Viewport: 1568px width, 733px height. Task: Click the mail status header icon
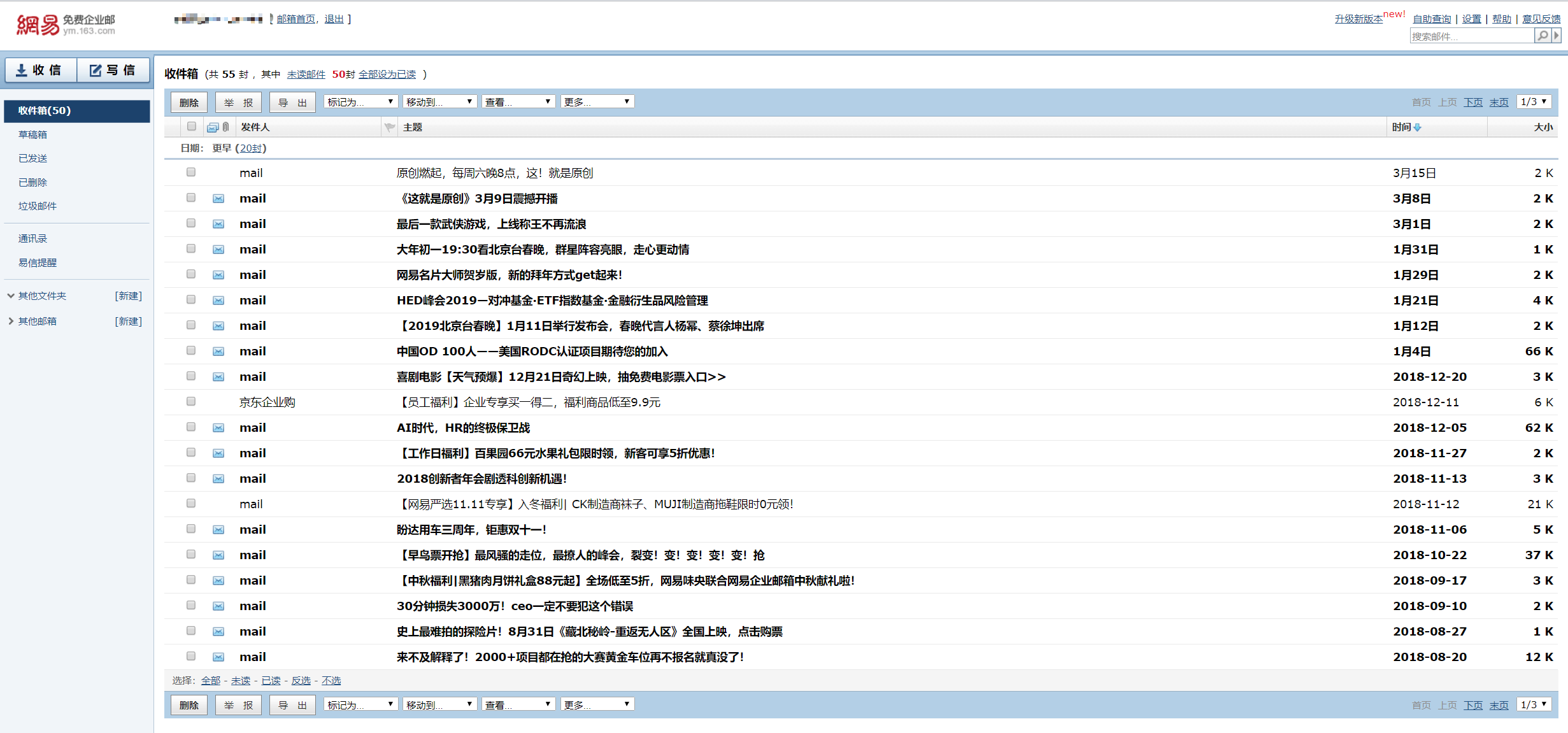[213, 127]
